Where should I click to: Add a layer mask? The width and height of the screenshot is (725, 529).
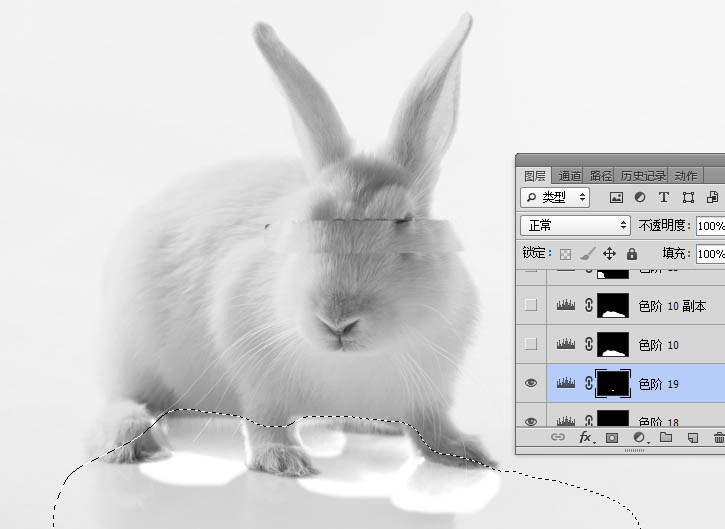(612, 438)
